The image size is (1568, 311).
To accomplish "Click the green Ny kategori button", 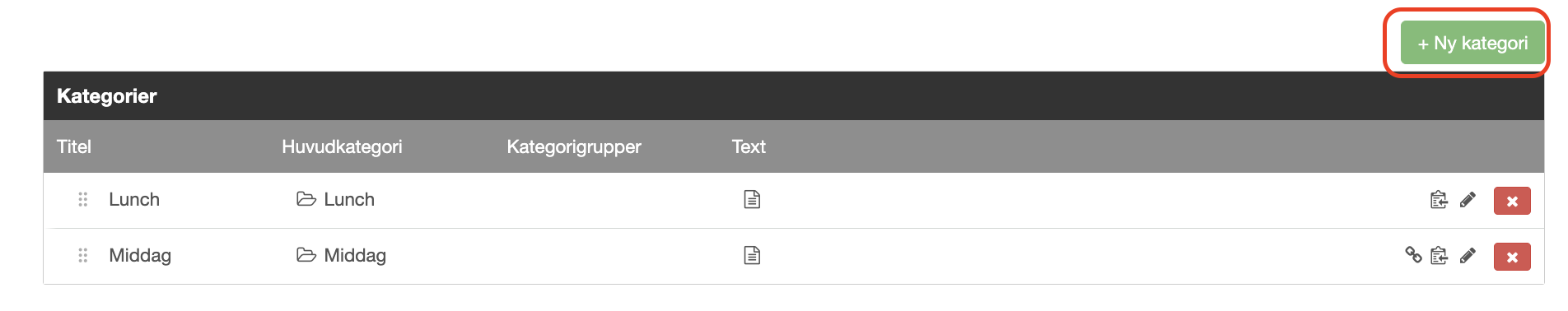I will point(1472,43).
